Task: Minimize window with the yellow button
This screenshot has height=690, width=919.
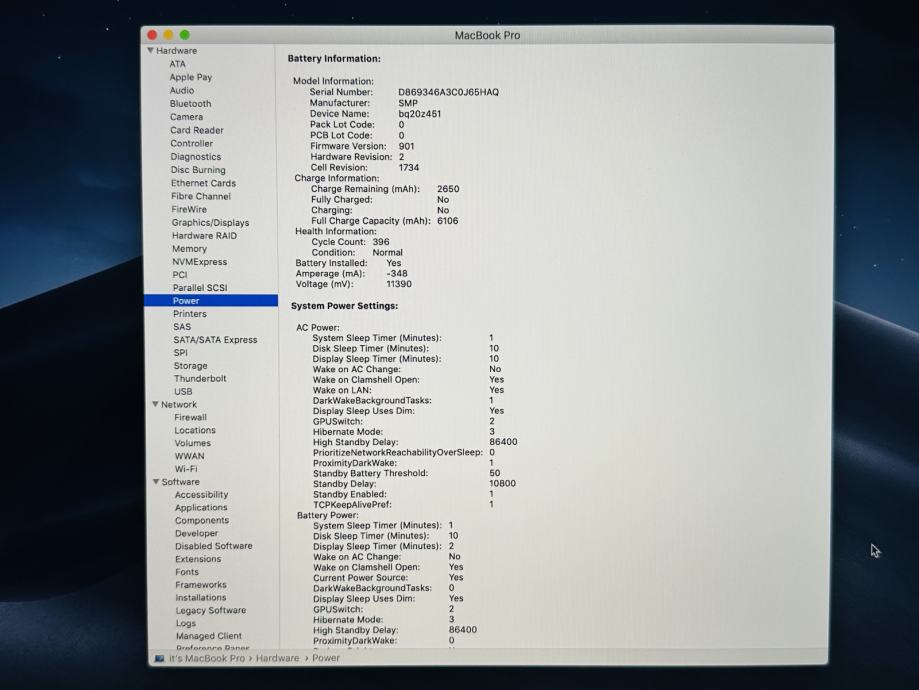Action: [168, 35]
